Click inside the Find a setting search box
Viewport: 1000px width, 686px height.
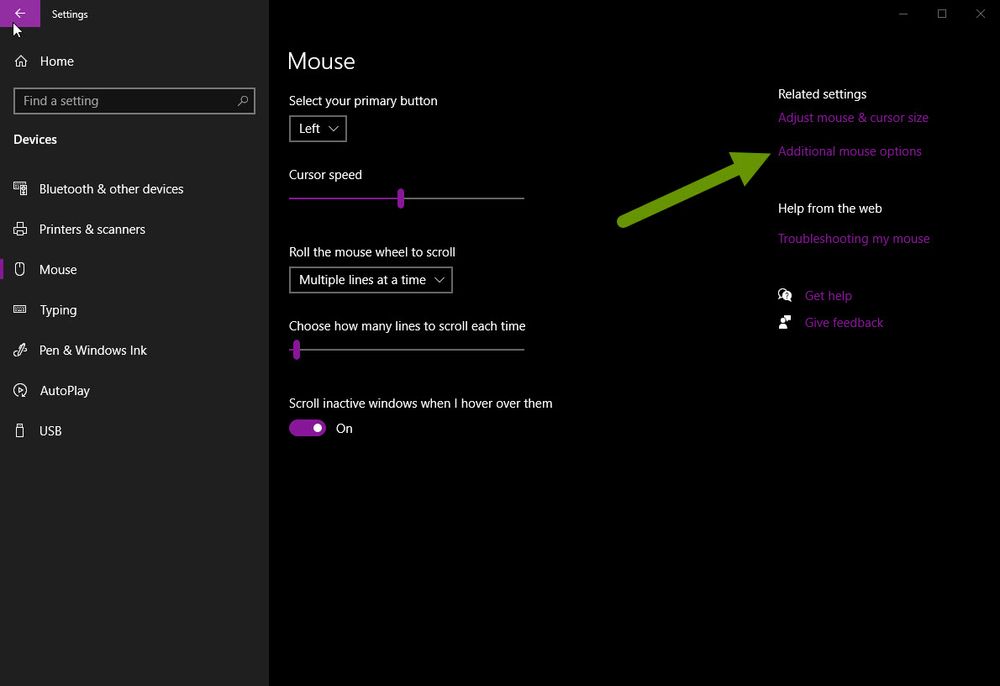133,100
